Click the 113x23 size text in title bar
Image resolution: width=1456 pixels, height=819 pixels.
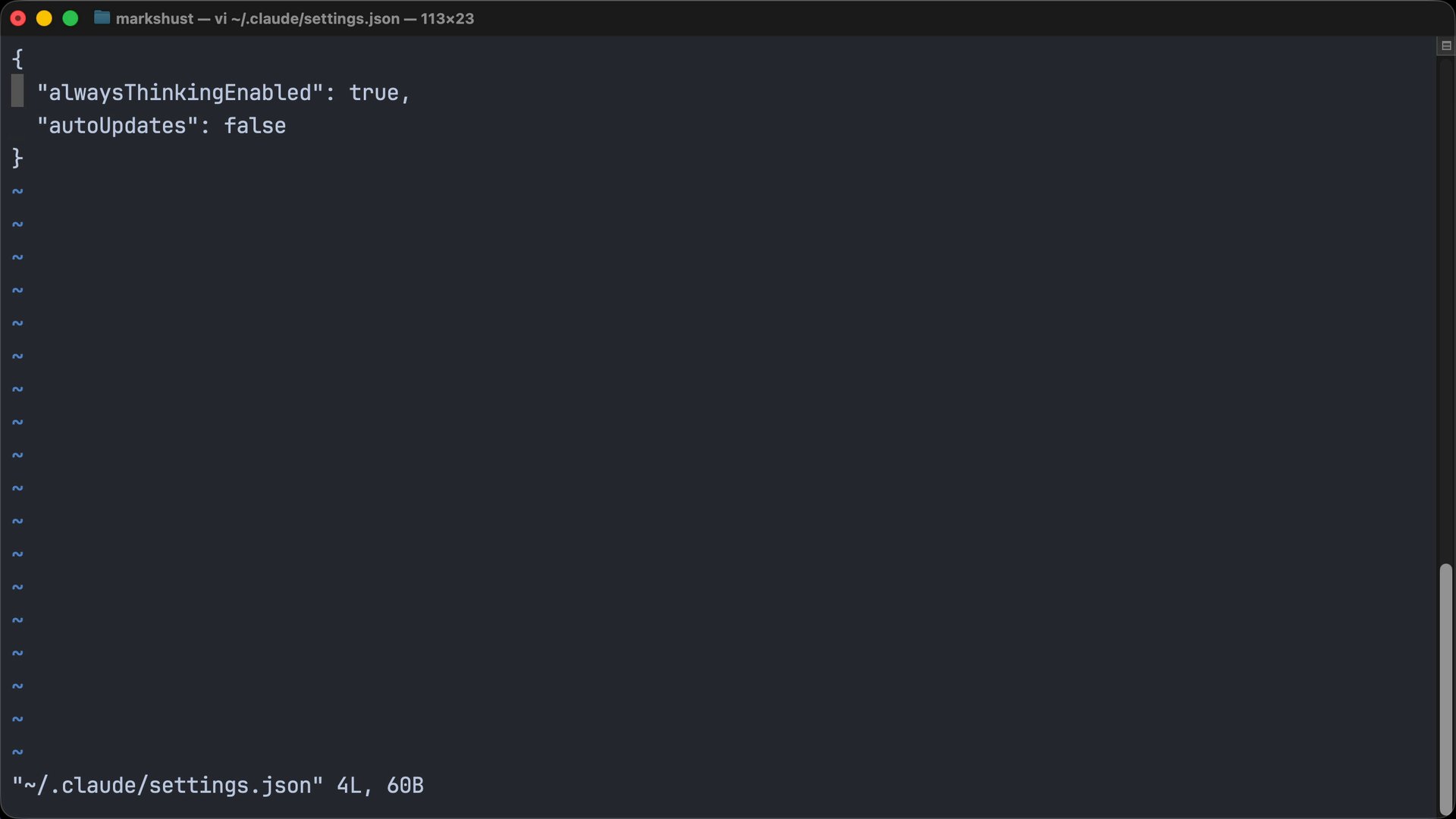447,18
